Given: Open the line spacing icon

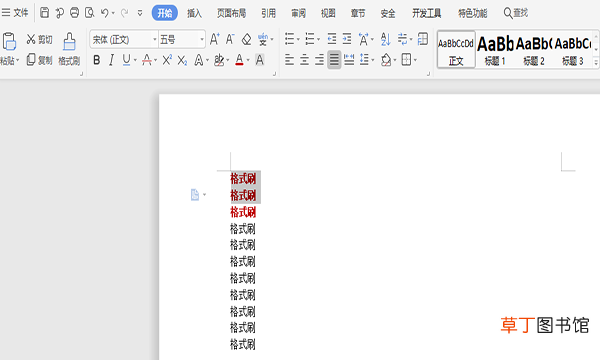Looking at the screenshot, I should [x=364, y=60].
